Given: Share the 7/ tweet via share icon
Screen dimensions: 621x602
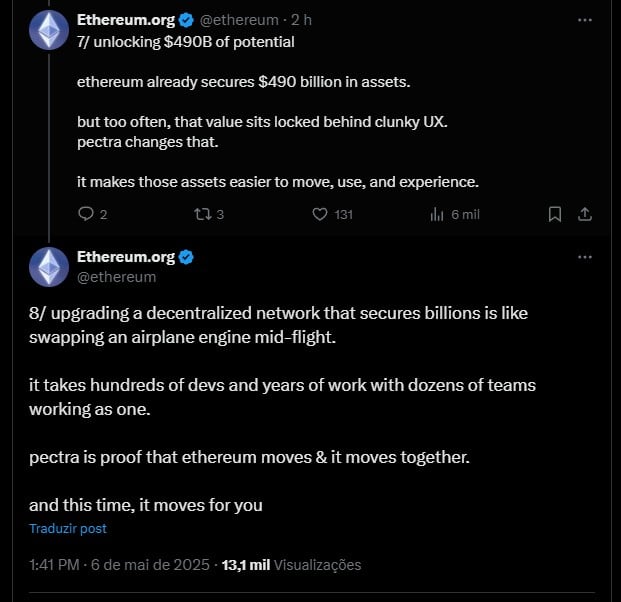Looking at the screenshot, I should pos(585,214).
